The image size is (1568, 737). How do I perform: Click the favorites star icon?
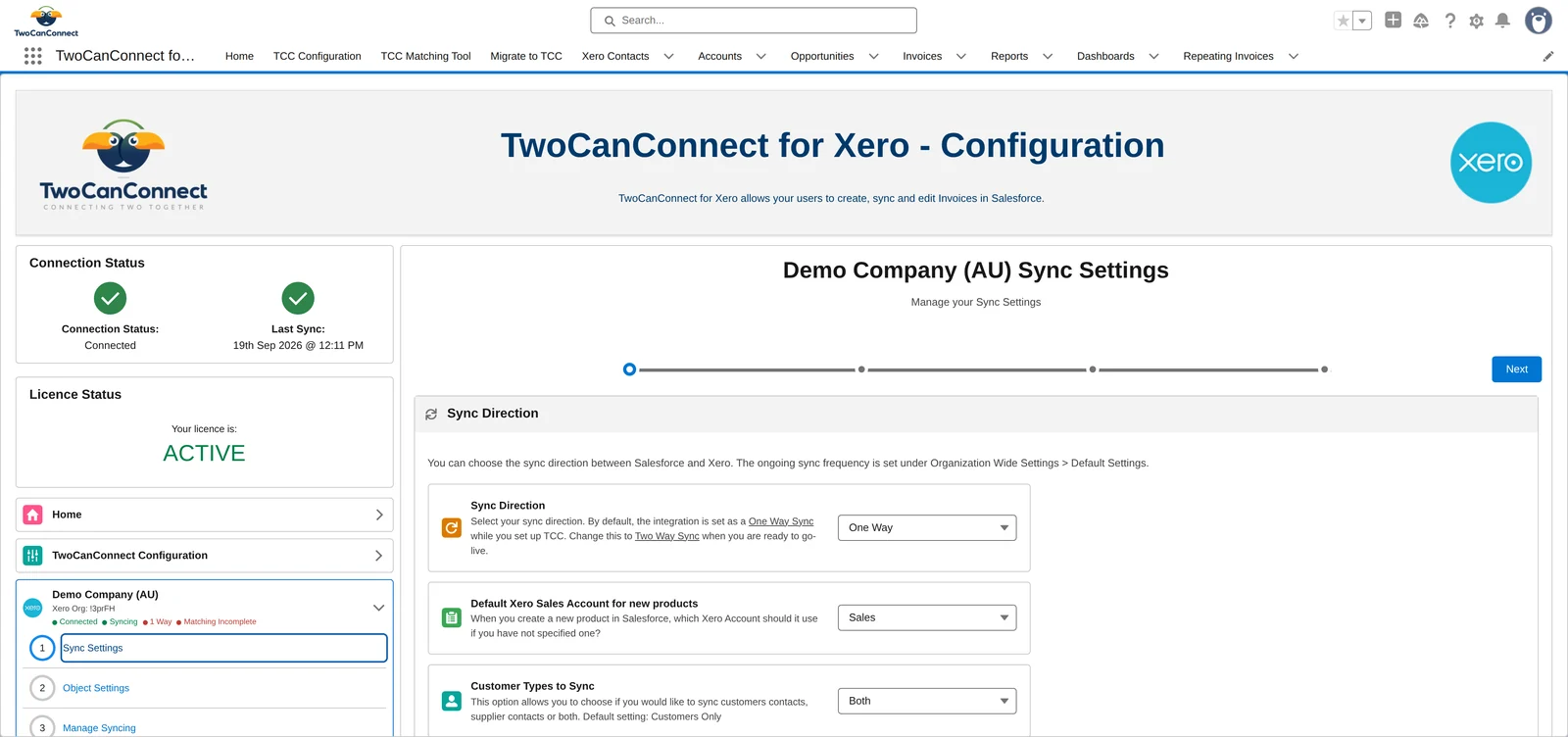[x=1344, y=21]
